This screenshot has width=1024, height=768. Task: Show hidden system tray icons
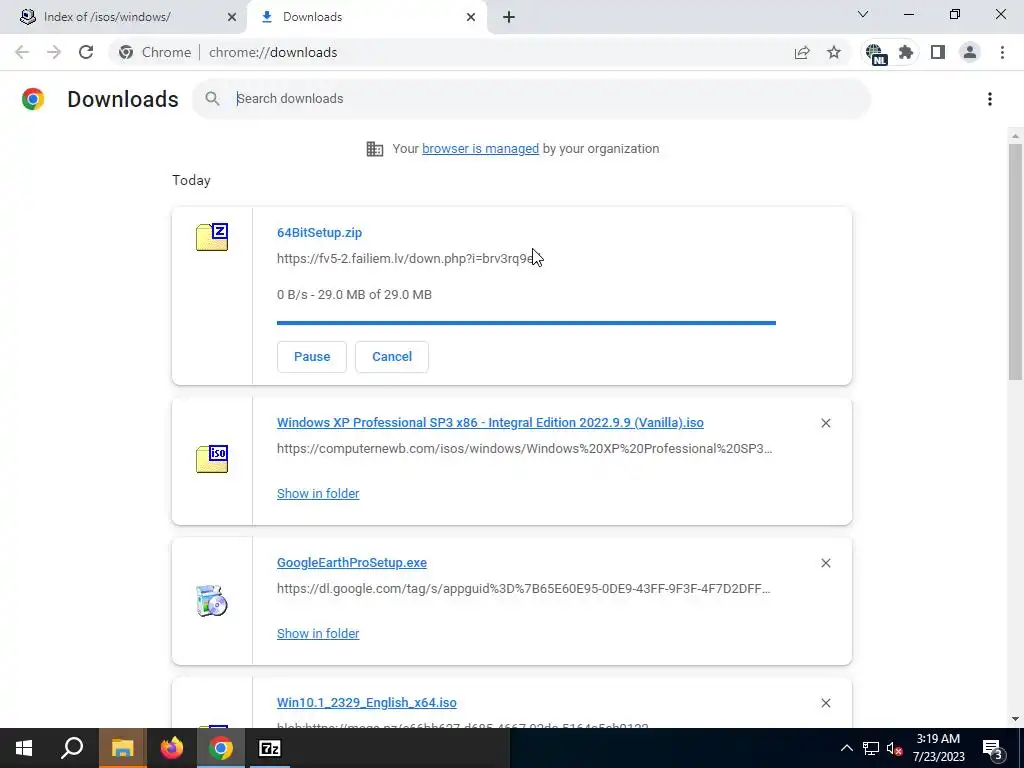coord(846,748)
